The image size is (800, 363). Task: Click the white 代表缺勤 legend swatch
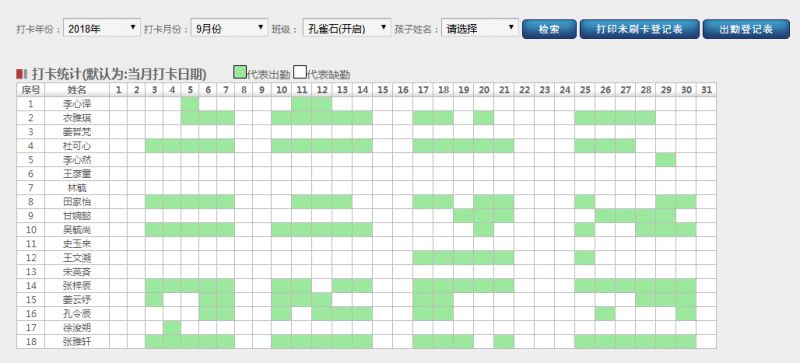(300, 72)
